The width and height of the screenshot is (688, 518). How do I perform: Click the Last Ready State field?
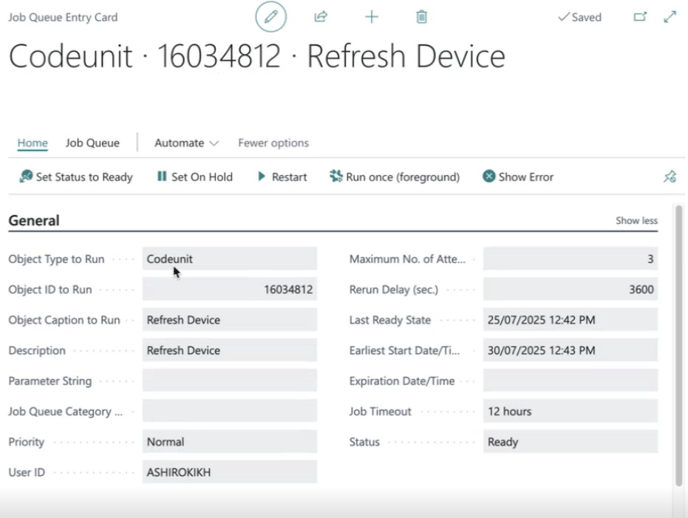click(570, 320)
